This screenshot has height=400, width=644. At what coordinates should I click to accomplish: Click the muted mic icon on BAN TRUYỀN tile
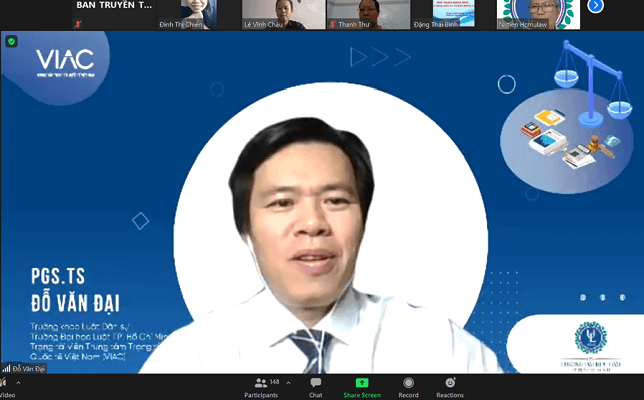click(x=78, y=25)
